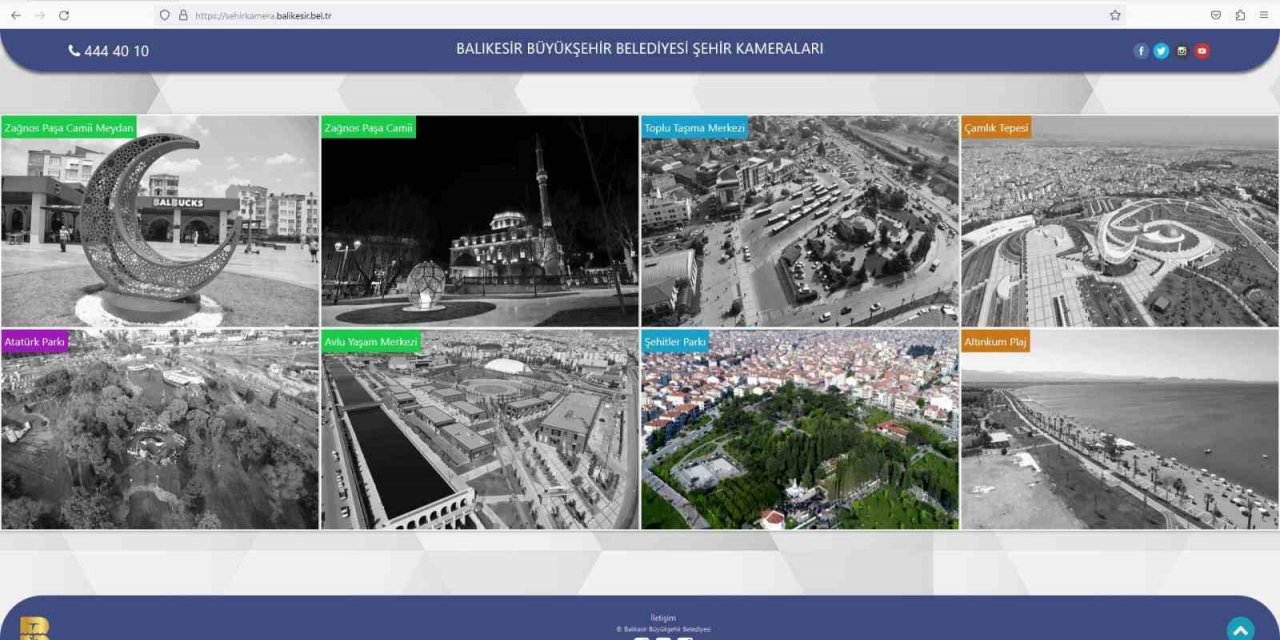
Task: View the Şehitler Parkı camera
Action: point(799,430)
